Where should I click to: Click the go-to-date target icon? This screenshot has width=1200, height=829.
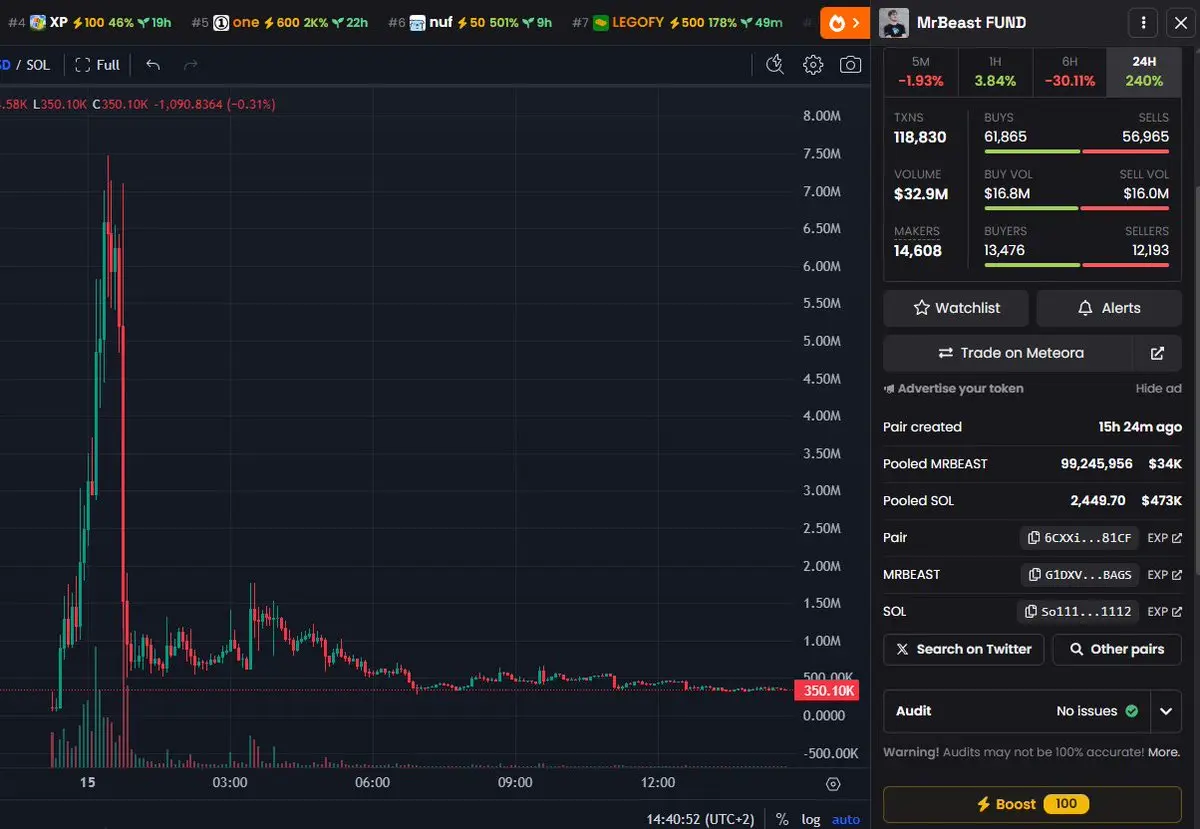[833, 783]
